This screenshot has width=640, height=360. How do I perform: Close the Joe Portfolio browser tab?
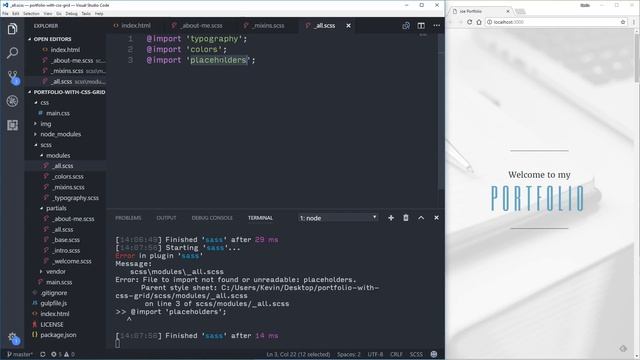[508, 11]
